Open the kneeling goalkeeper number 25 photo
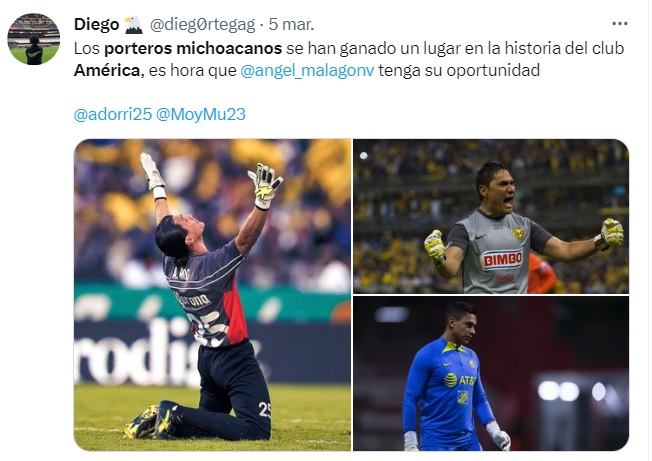Image resolution: width=652 pixels, height=461 pixels. pyautogui.click(x=212, y=295)
